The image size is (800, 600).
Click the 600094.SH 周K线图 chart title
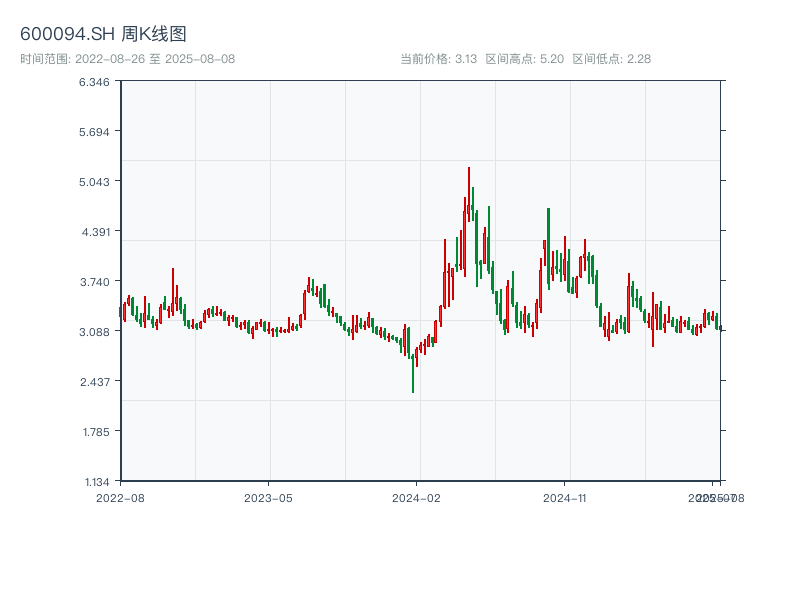point(103,35)
